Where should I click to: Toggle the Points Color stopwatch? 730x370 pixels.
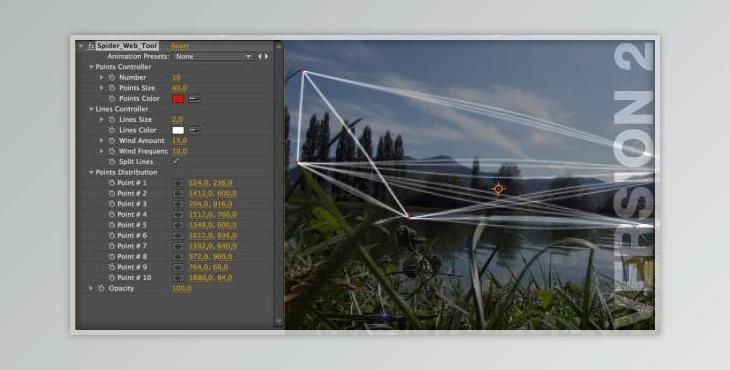pyautogui.click(x=112, y=99)
